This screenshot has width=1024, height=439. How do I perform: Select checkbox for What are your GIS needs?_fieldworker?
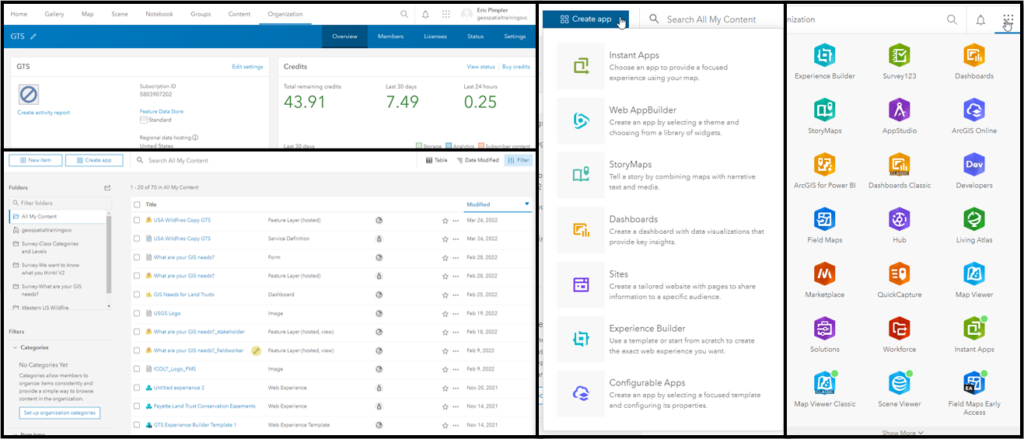136,351
